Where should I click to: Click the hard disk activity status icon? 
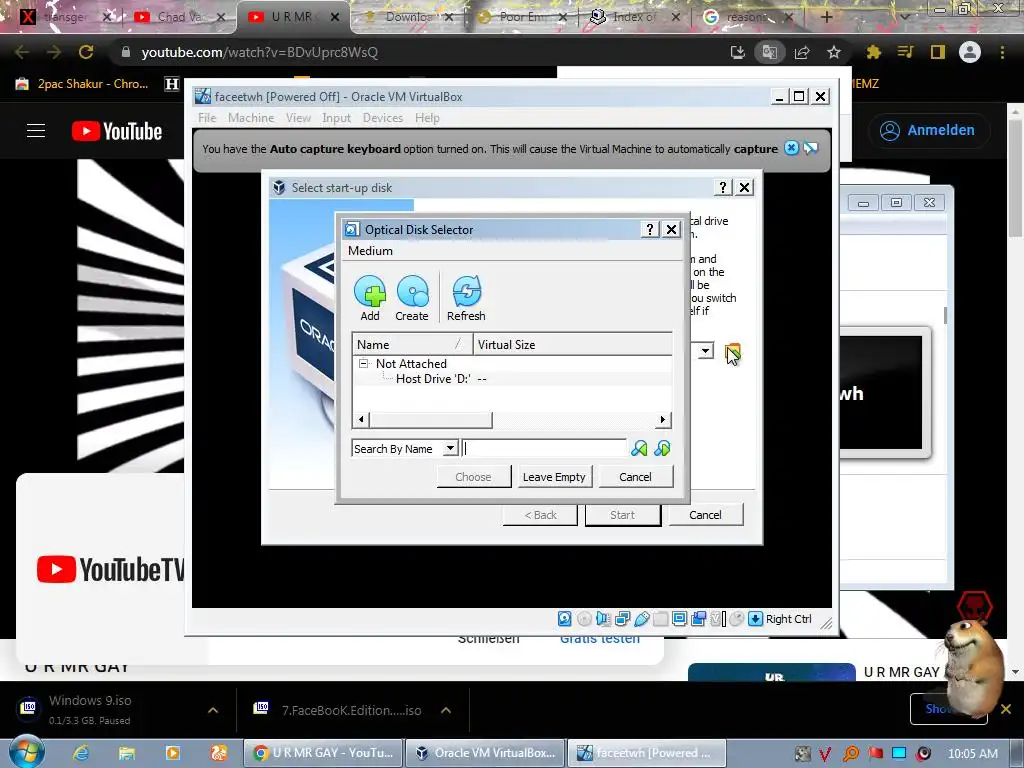tap(565, 619)
